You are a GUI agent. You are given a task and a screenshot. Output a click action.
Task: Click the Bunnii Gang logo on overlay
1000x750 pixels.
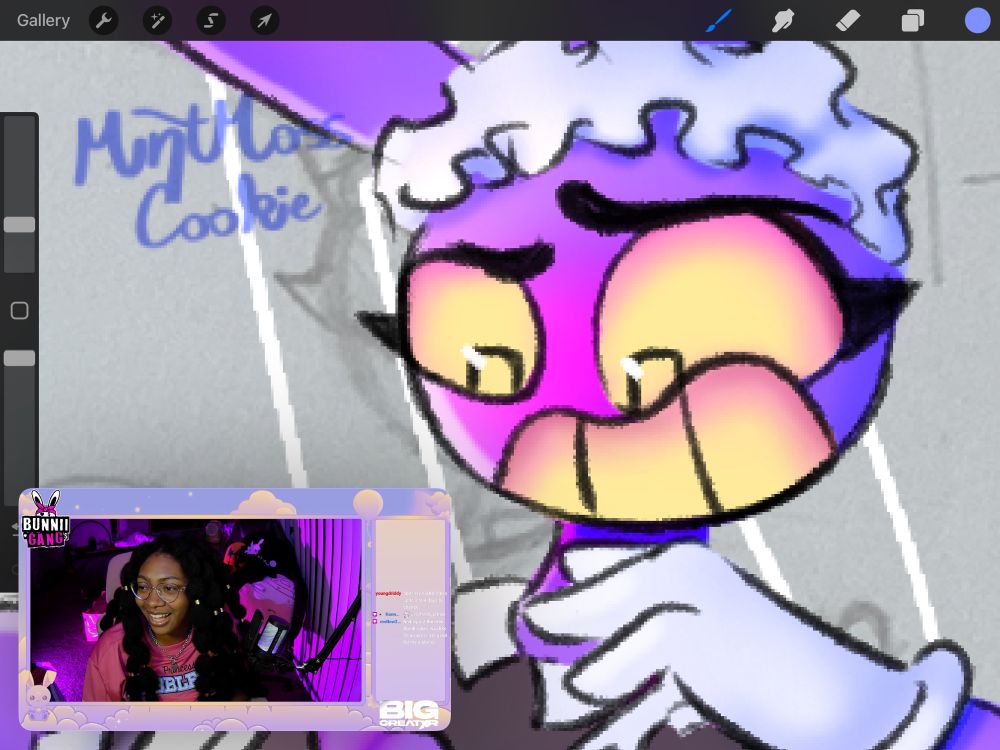pyautogui.click(x=45, y=520)
